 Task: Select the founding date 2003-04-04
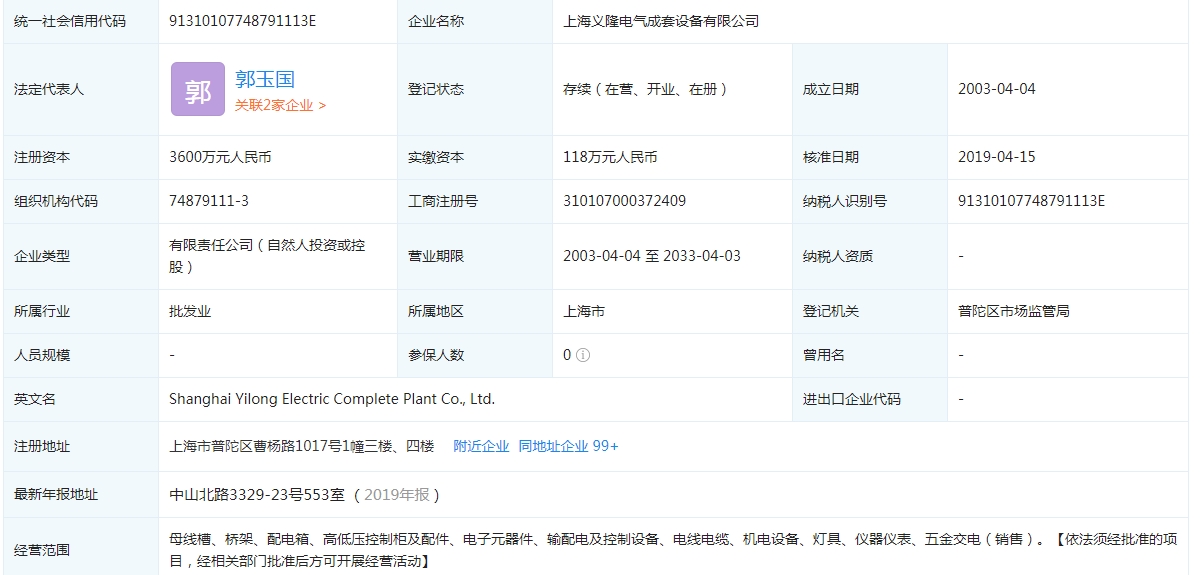pos(996,89)
